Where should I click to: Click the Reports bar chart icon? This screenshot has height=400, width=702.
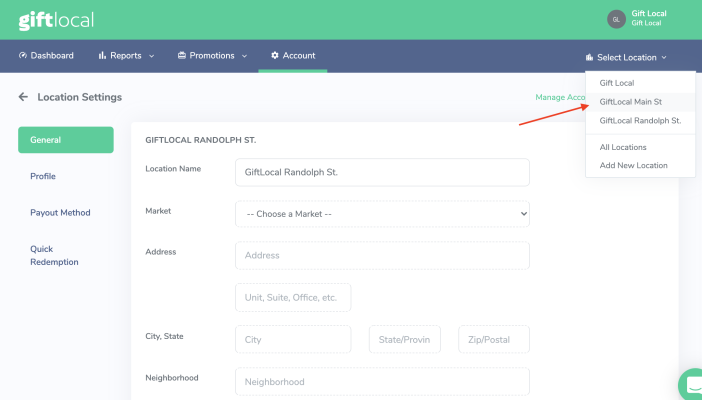(103, 56)
